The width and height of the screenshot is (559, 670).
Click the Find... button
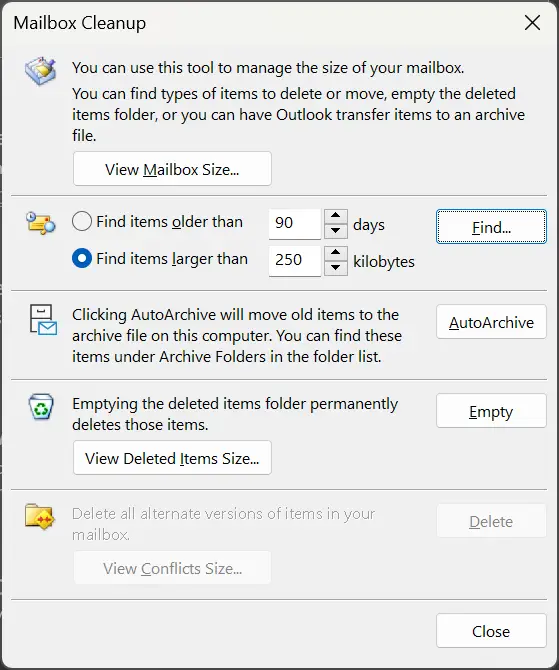[491, 226]
